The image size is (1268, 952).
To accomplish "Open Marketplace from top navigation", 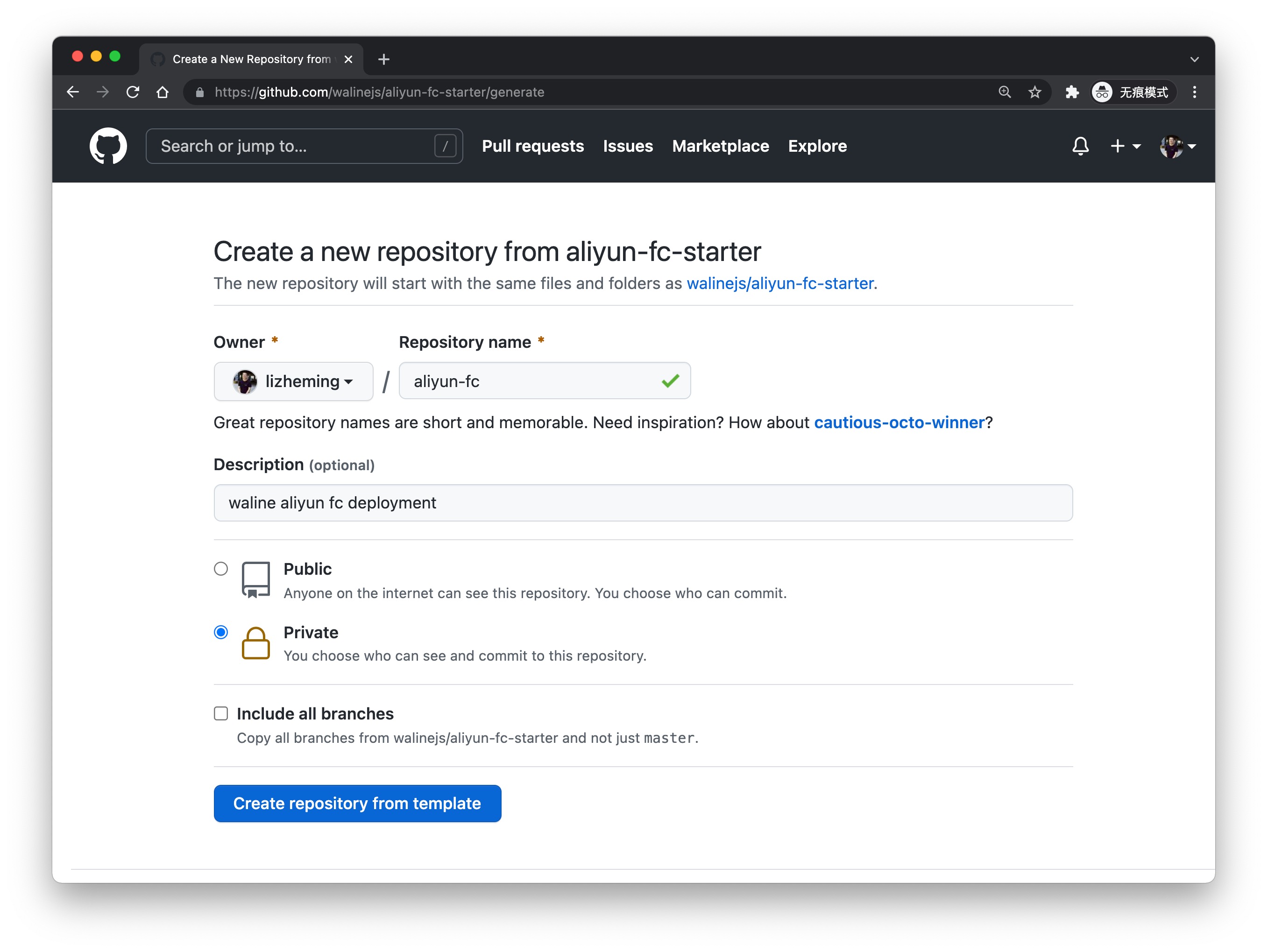I will click(x=720, y=146).
